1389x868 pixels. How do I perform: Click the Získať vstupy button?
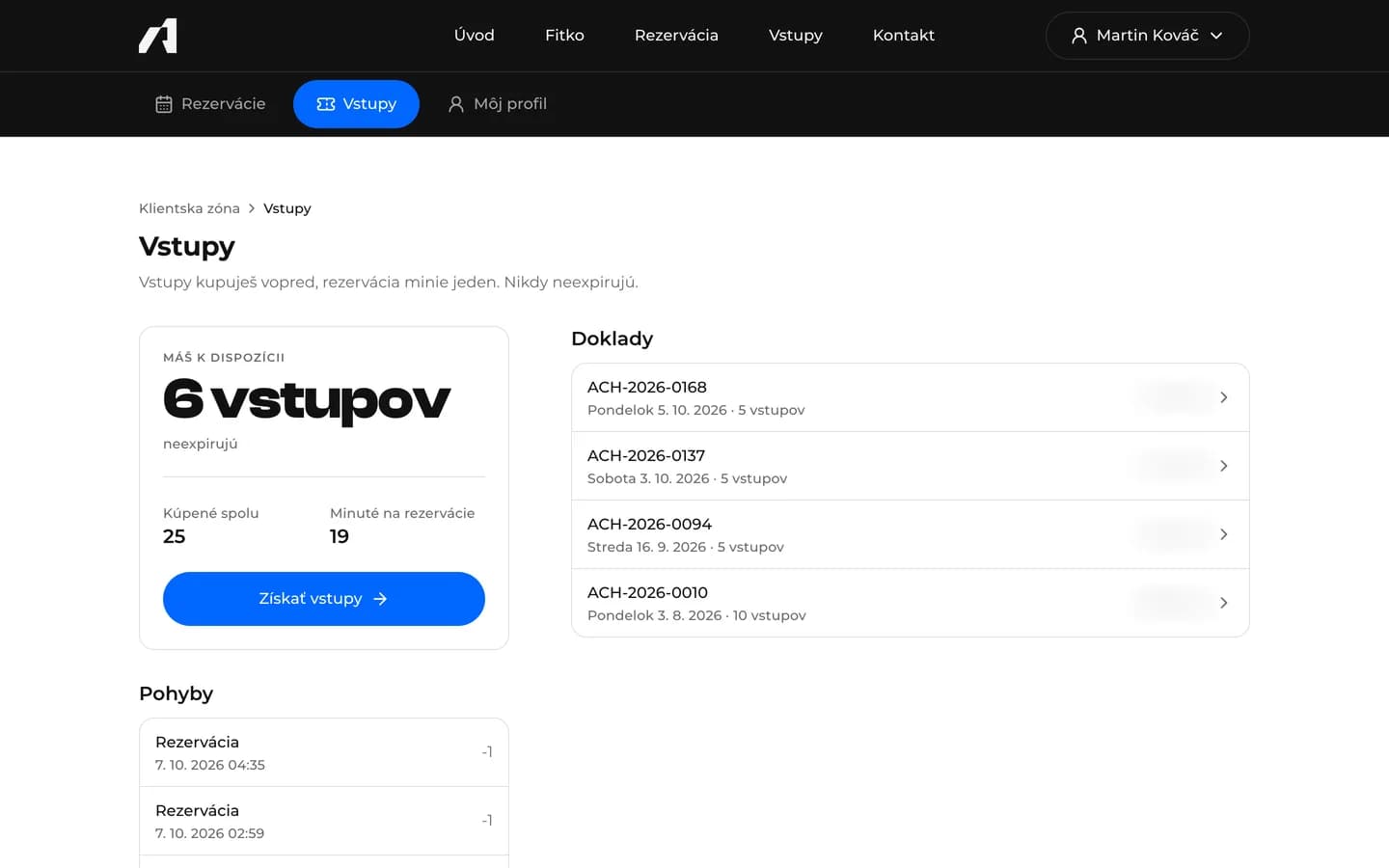tap(324, 599)
